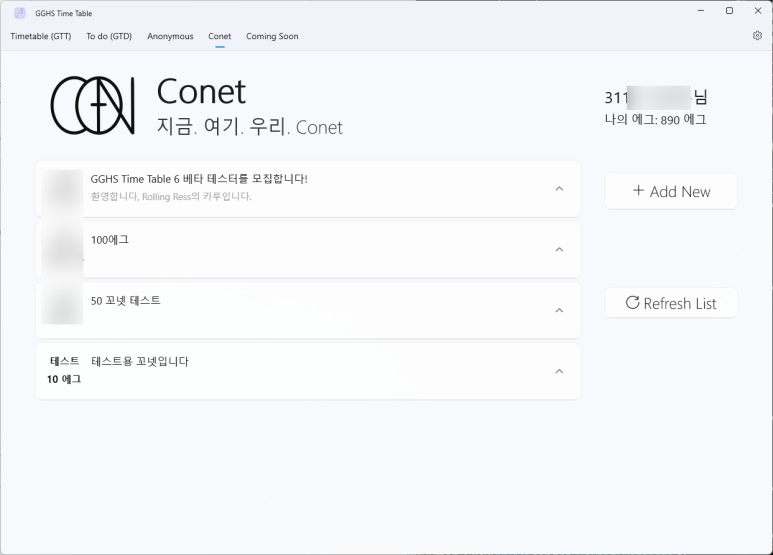
Task: Click the 10 에그 price label
Action: tap(64, 379)
